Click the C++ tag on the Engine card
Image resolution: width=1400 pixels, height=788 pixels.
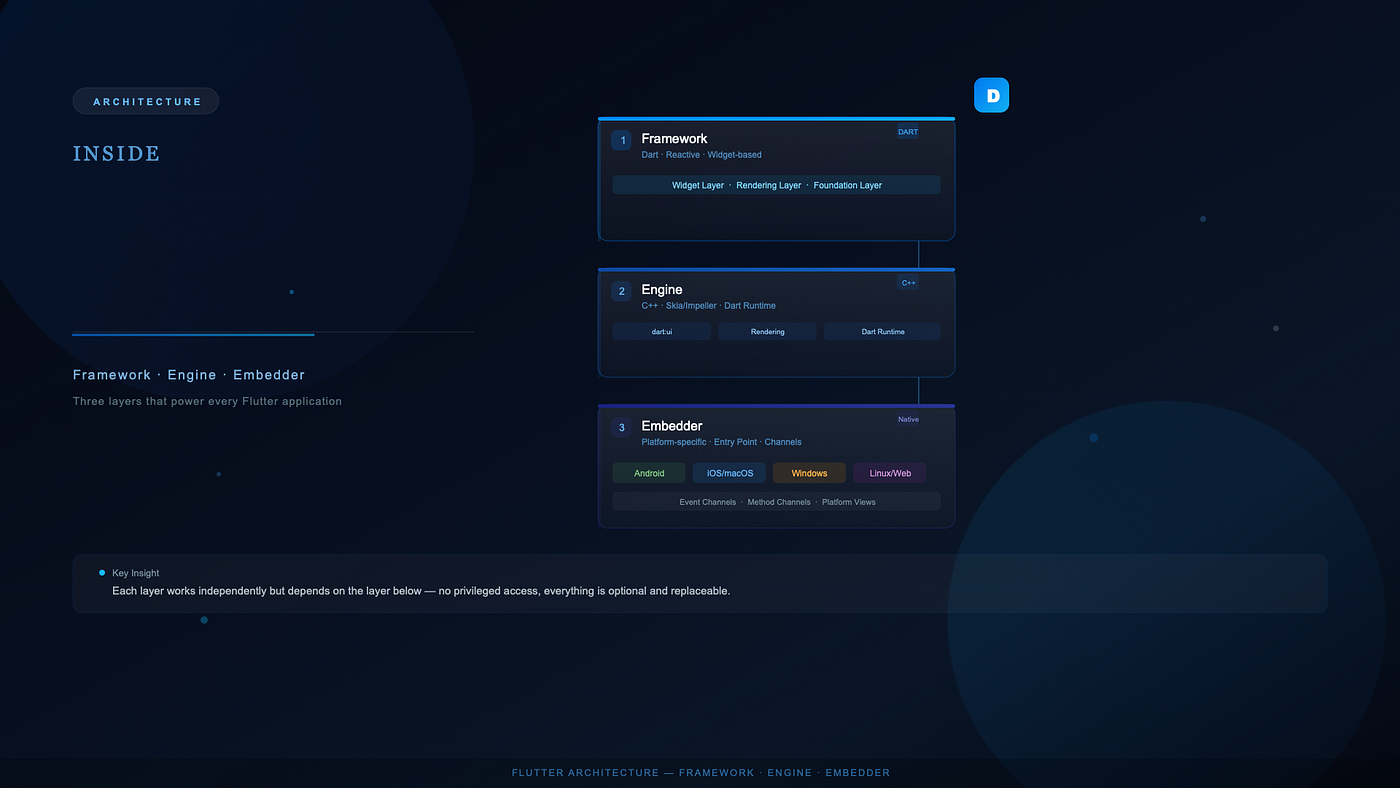(x=909, y=283)
